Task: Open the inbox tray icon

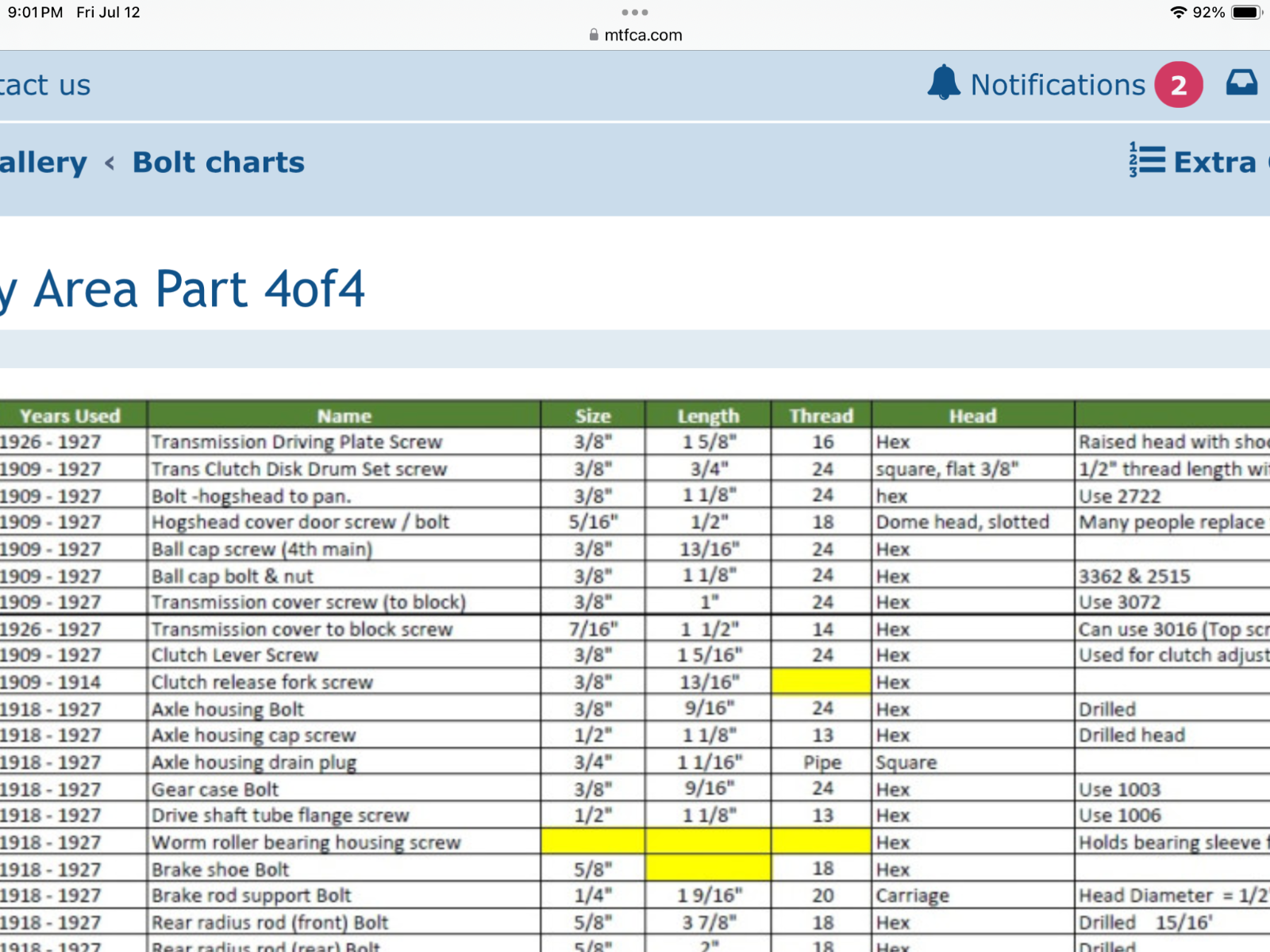Action: (1241, 83)
